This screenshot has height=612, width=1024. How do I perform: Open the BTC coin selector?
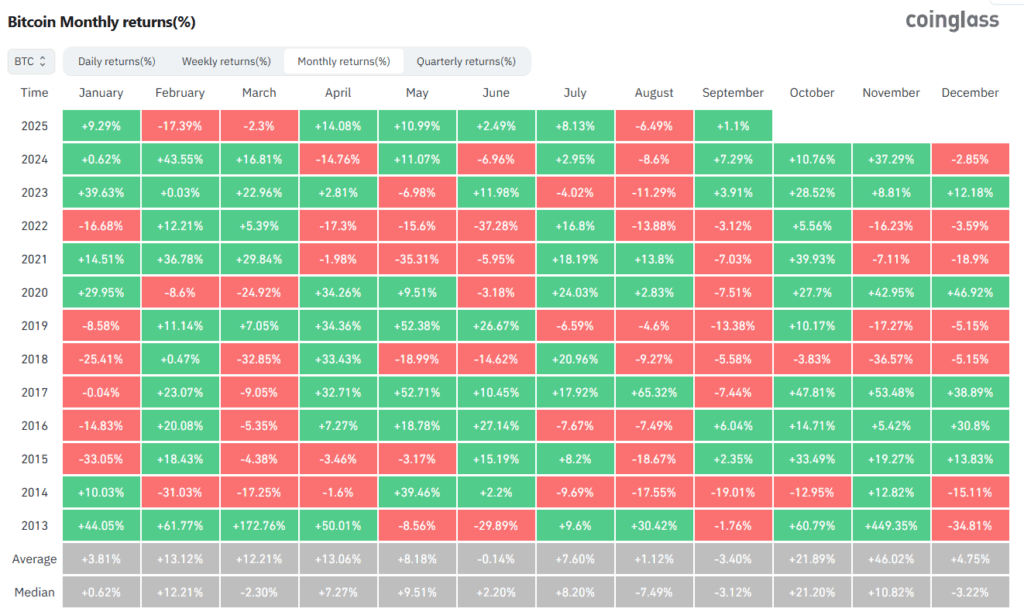pos(30,61)
